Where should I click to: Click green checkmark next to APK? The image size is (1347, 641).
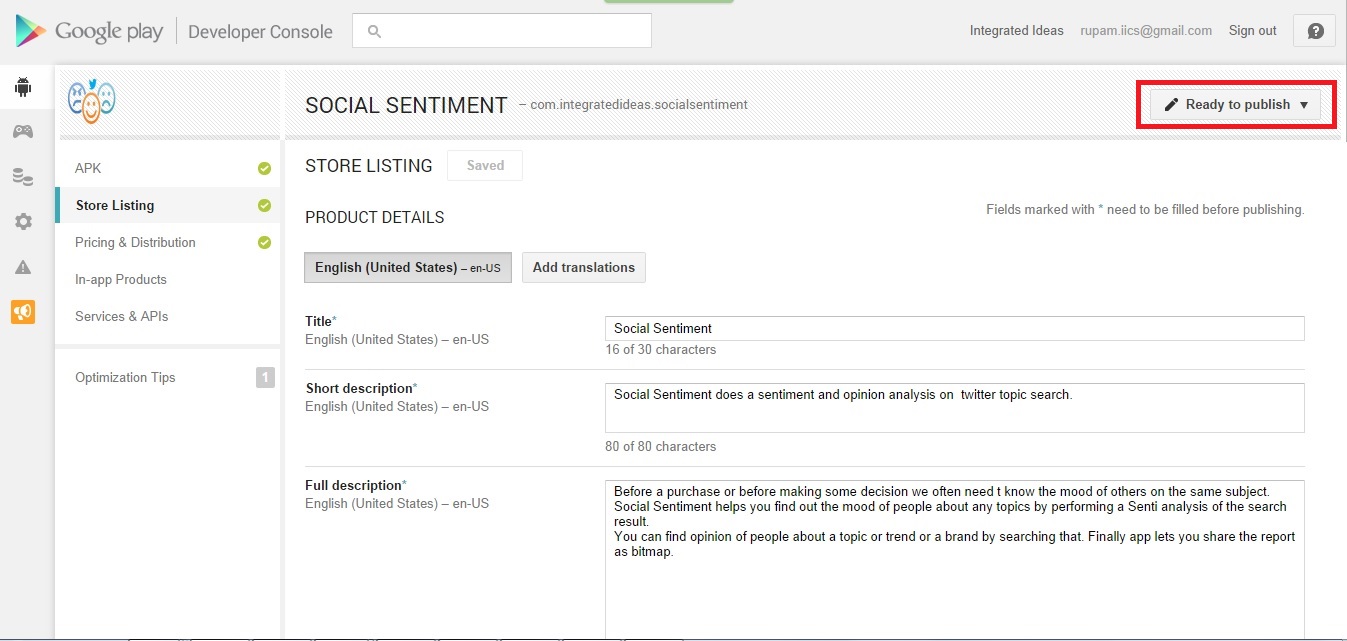264,168
